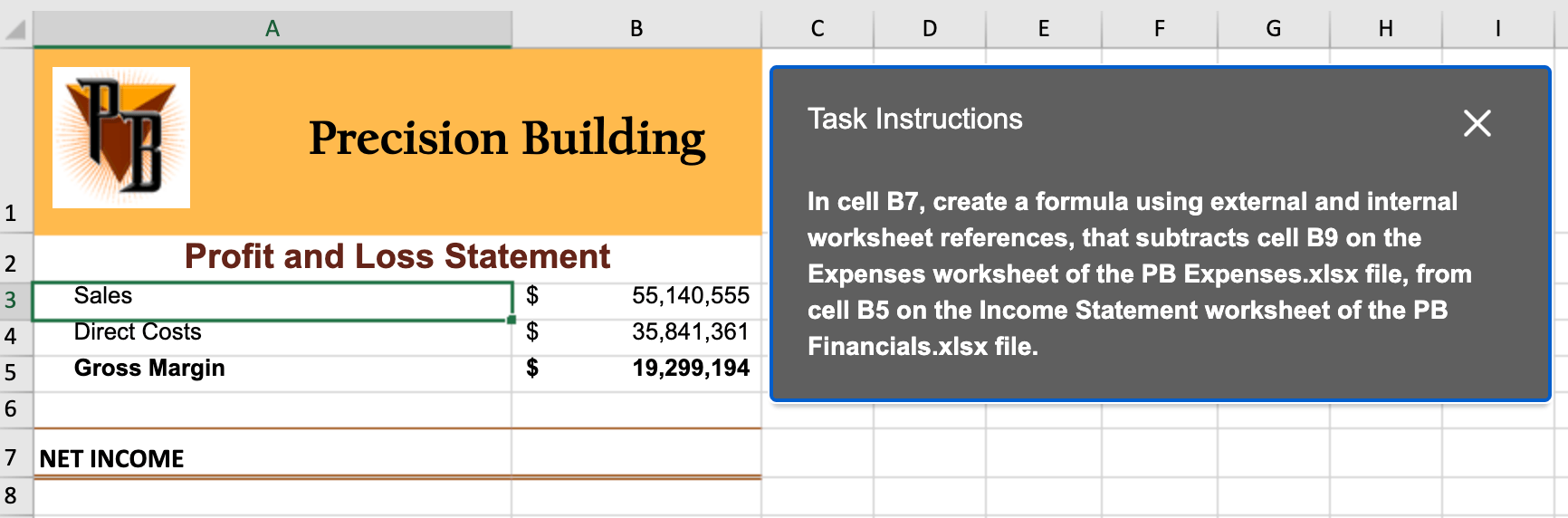Screen dimensions: 1568x518
Task: Select column E header
Action: tap(1044, 29)
